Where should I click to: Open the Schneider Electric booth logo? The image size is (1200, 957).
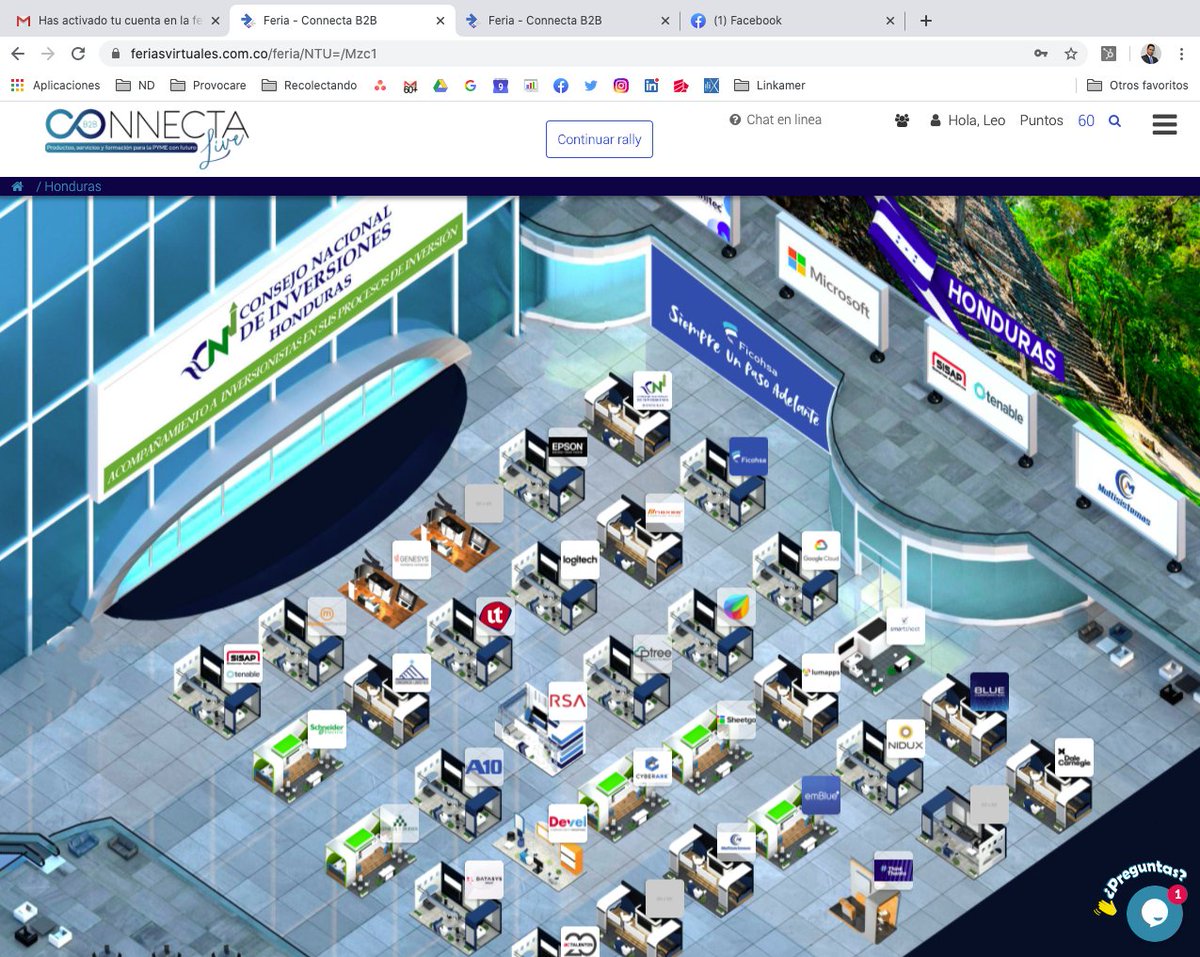coord(327,729)
